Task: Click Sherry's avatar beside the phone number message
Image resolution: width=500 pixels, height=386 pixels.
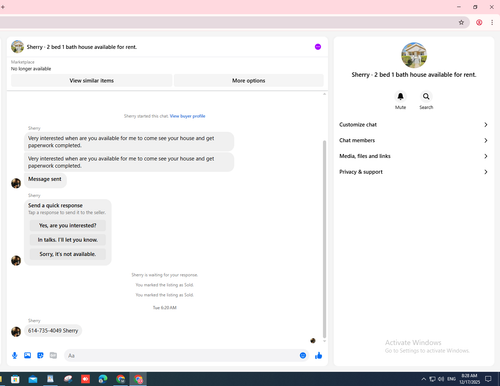Action: (16, 331)
